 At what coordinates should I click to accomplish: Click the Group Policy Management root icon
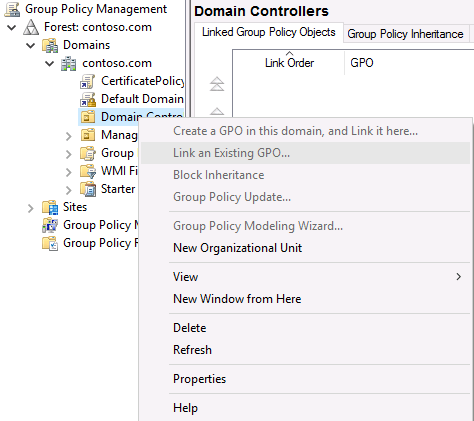pyautogui.click(x=12, y=9)
